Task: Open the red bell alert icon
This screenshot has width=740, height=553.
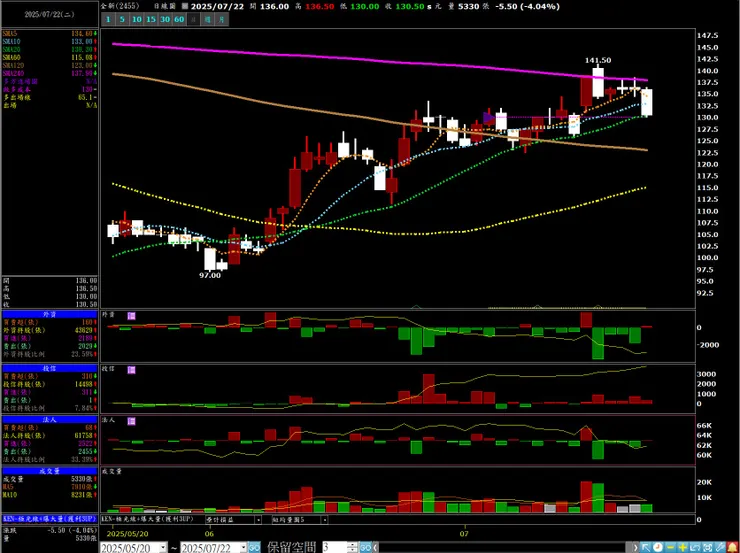Action: coord(732,547)
